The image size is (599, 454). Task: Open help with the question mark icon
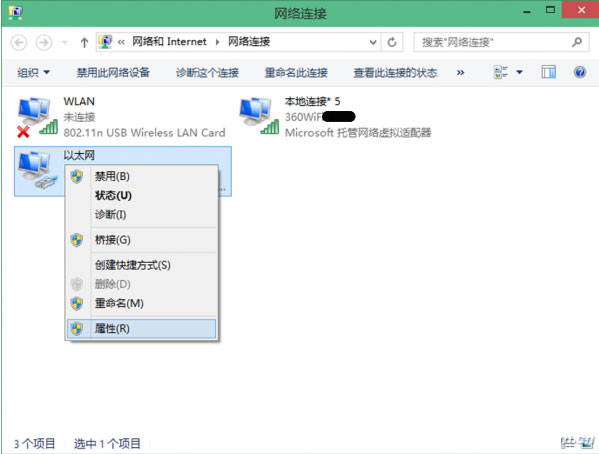point(580,72)
